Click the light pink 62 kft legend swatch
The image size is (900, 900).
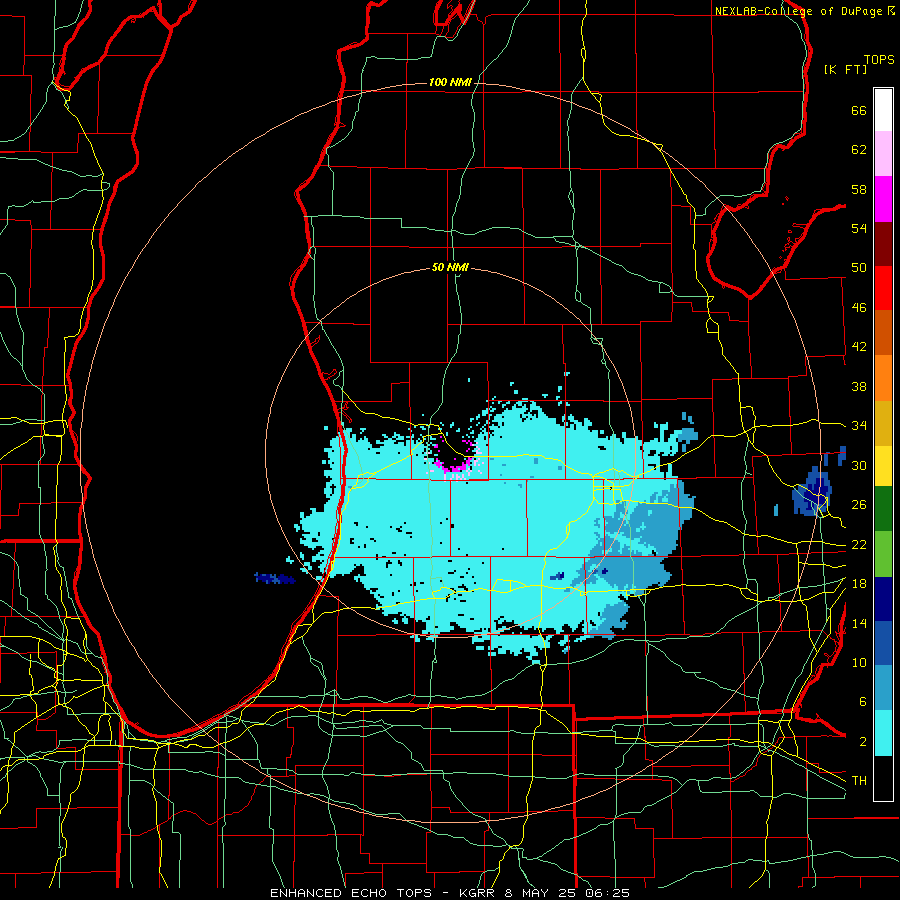click(x=883, y=154)
